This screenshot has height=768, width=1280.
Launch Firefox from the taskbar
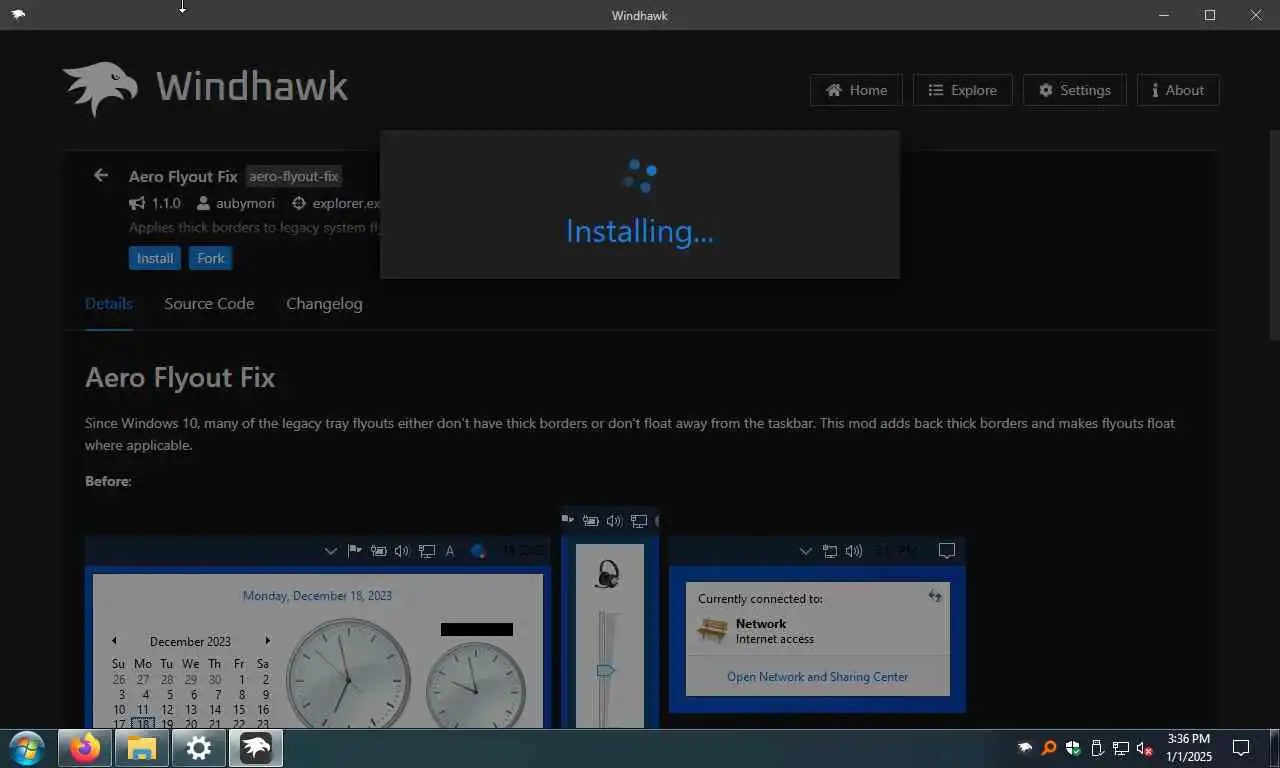coord(85,748)
